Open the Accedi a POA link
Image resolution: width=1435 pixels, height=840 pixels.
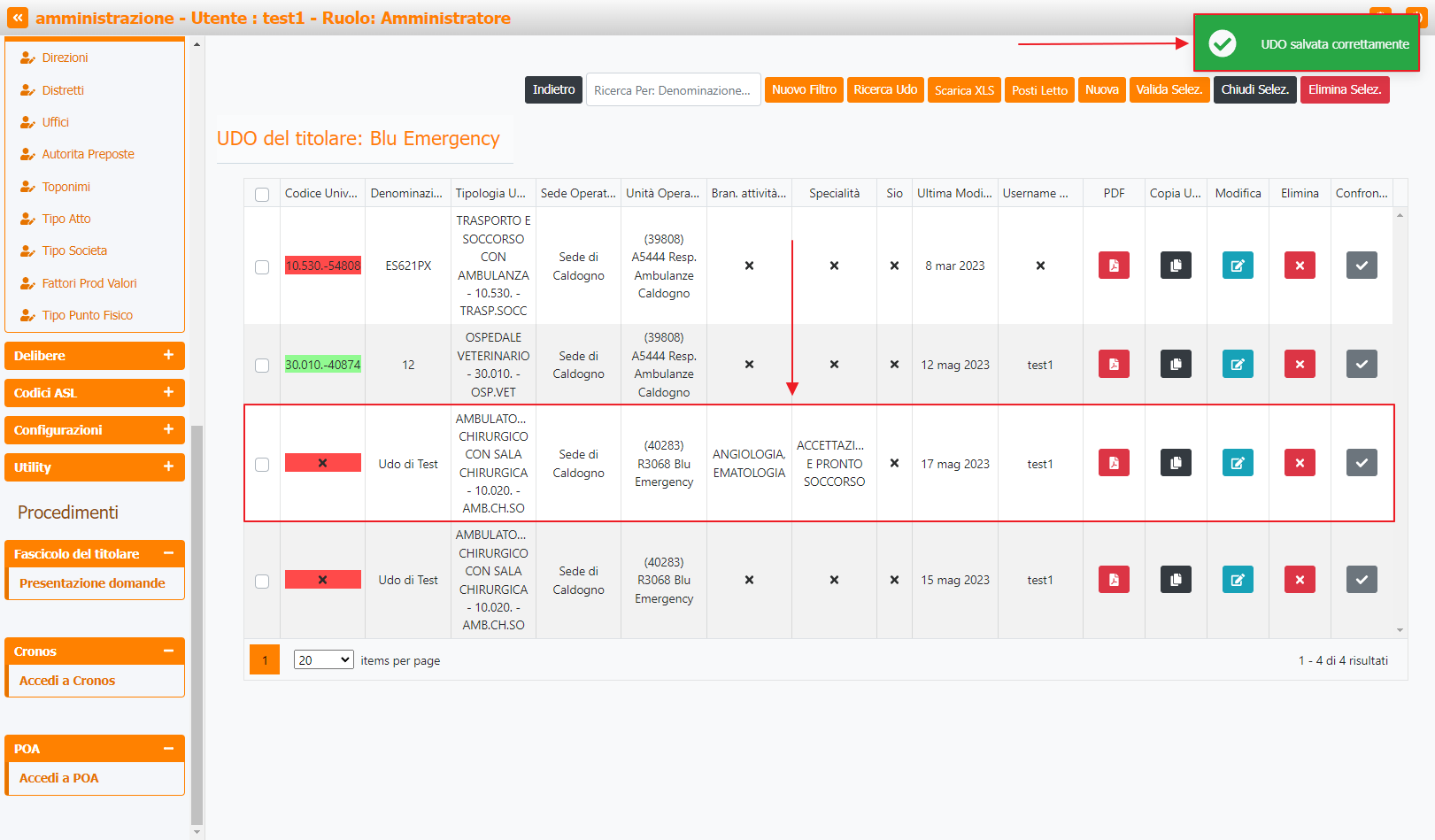(58, 778)
